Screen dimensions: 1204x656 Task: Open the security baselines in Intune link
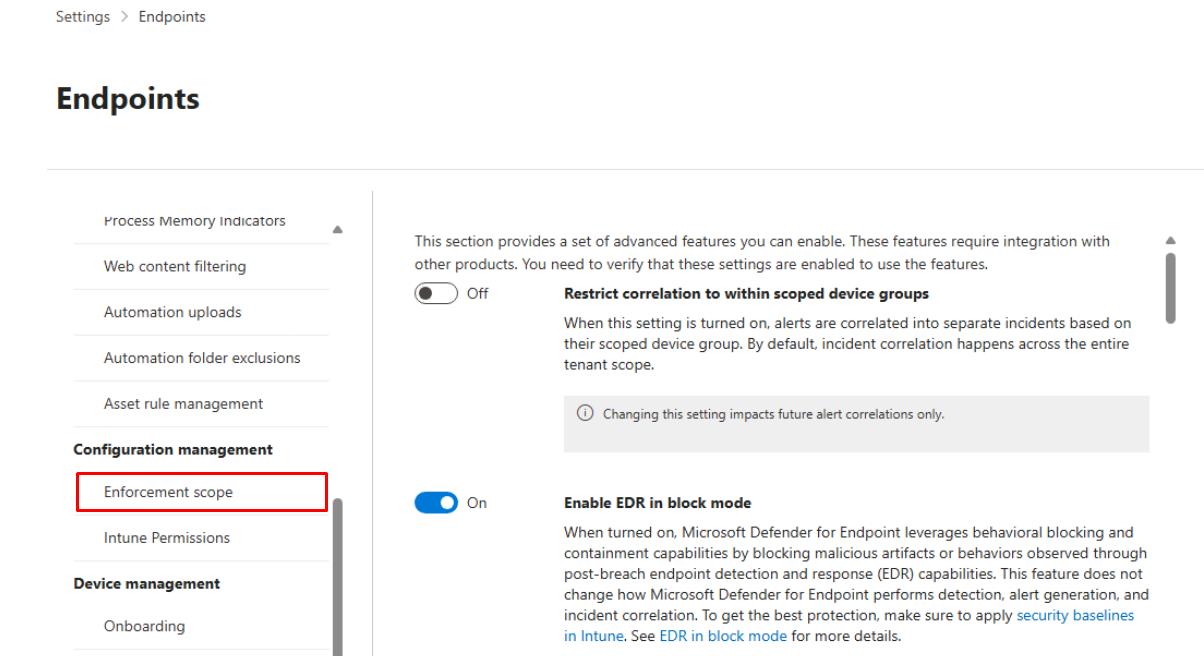(x=1075, y=616)
